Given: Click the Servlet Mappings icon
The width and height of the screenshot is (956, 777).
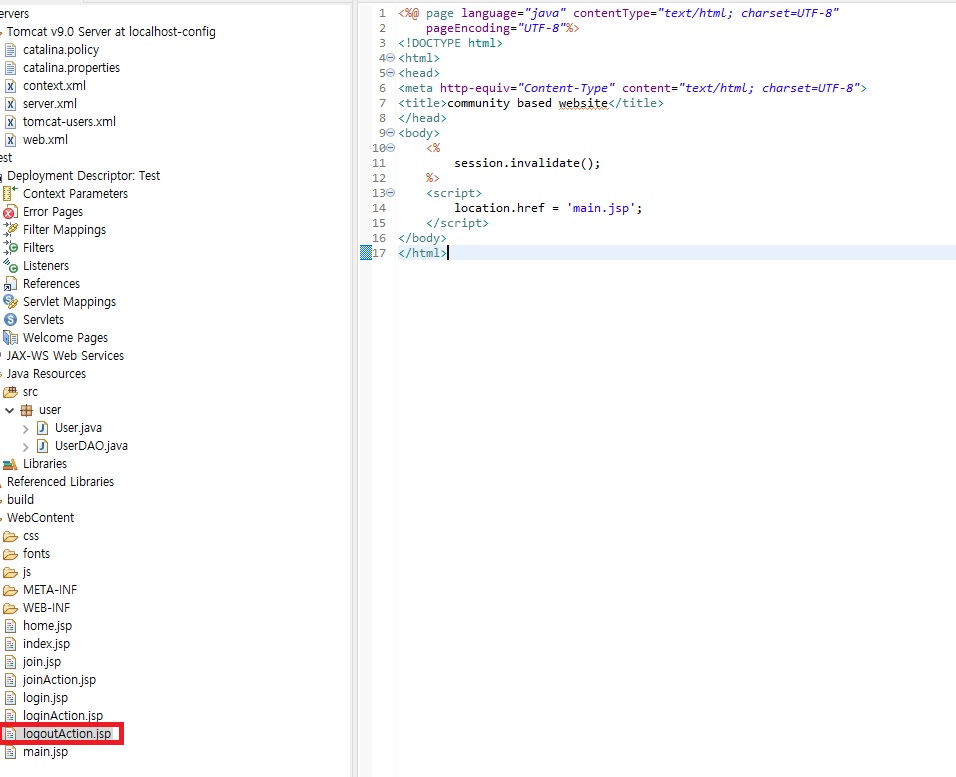Looking at the screenshot, I should [x=10, y=302].
